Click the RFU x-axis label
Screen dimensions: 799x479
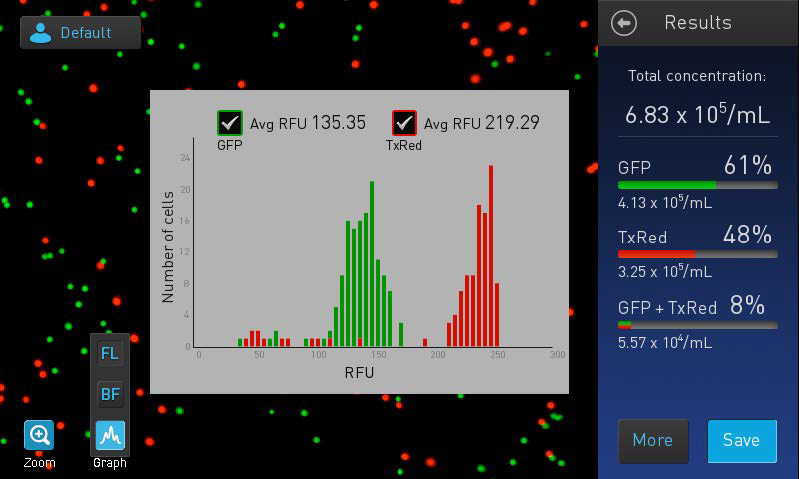pyautogui.click(x=359, y=372)
